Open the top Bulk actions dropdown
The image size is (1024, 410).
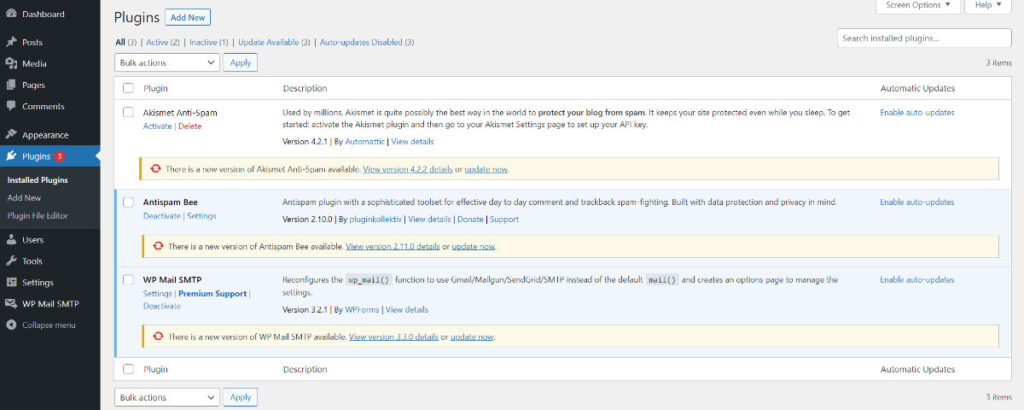pyautogui.click(x=167, y=62)
